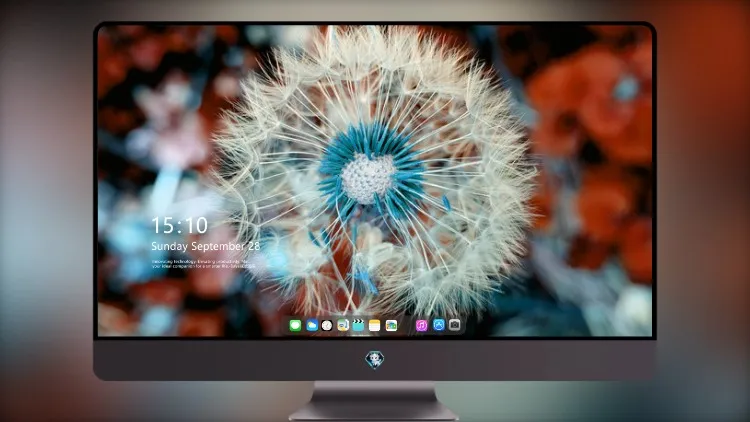The image size is (750, 422).
Task: Open the pink iTunes music app
Action: (421, 326)
